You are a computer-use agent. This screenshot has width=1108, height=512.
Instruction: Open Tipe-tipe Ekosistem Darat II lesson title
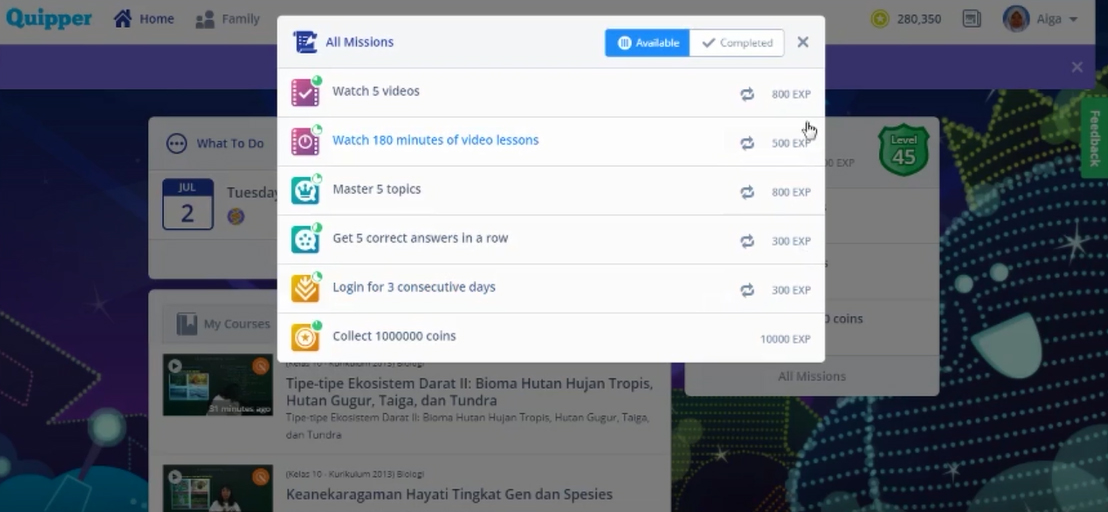[469, 392]
